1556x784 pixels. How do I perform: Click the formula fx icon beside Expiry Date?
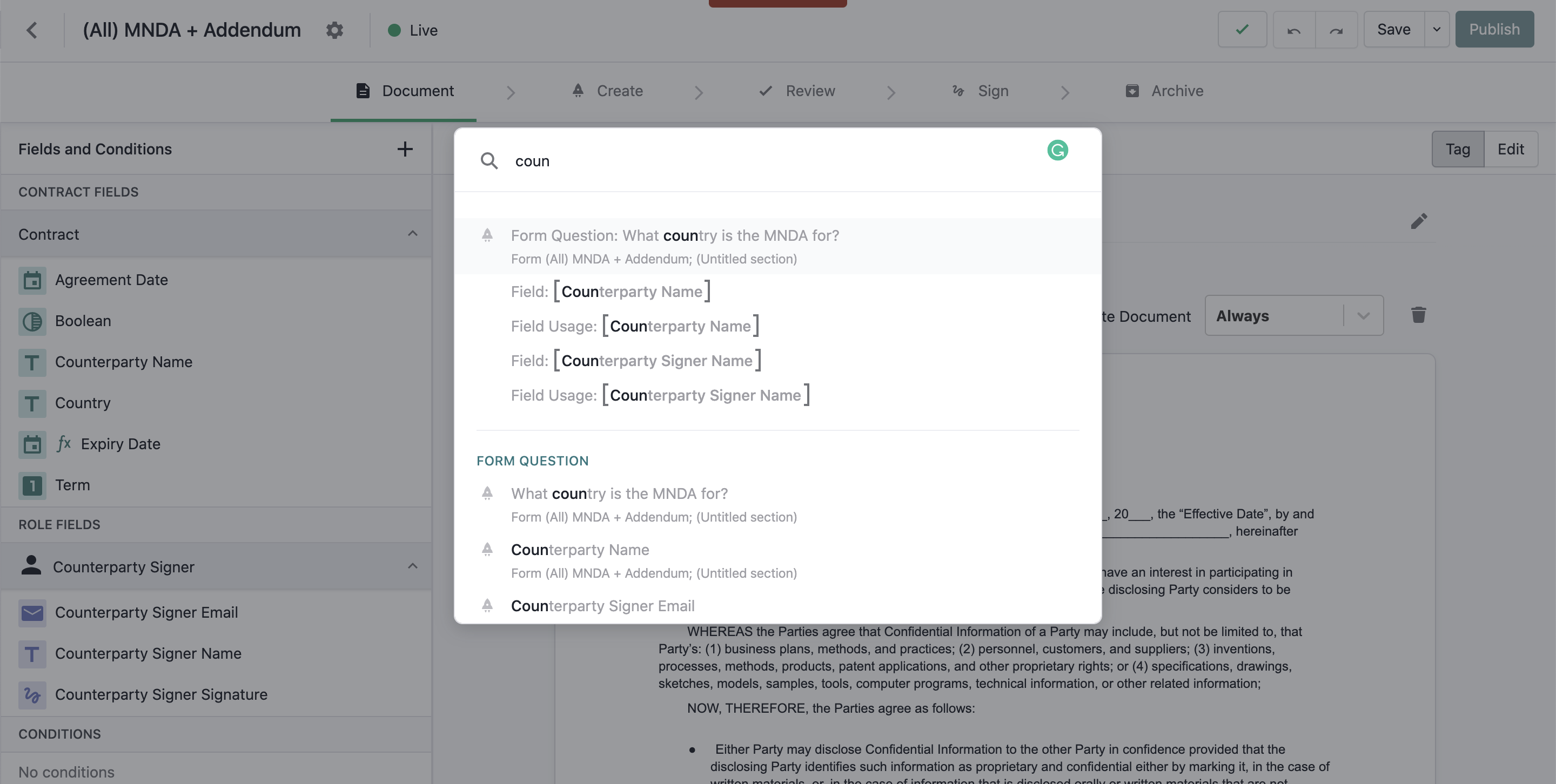(63, 444)
